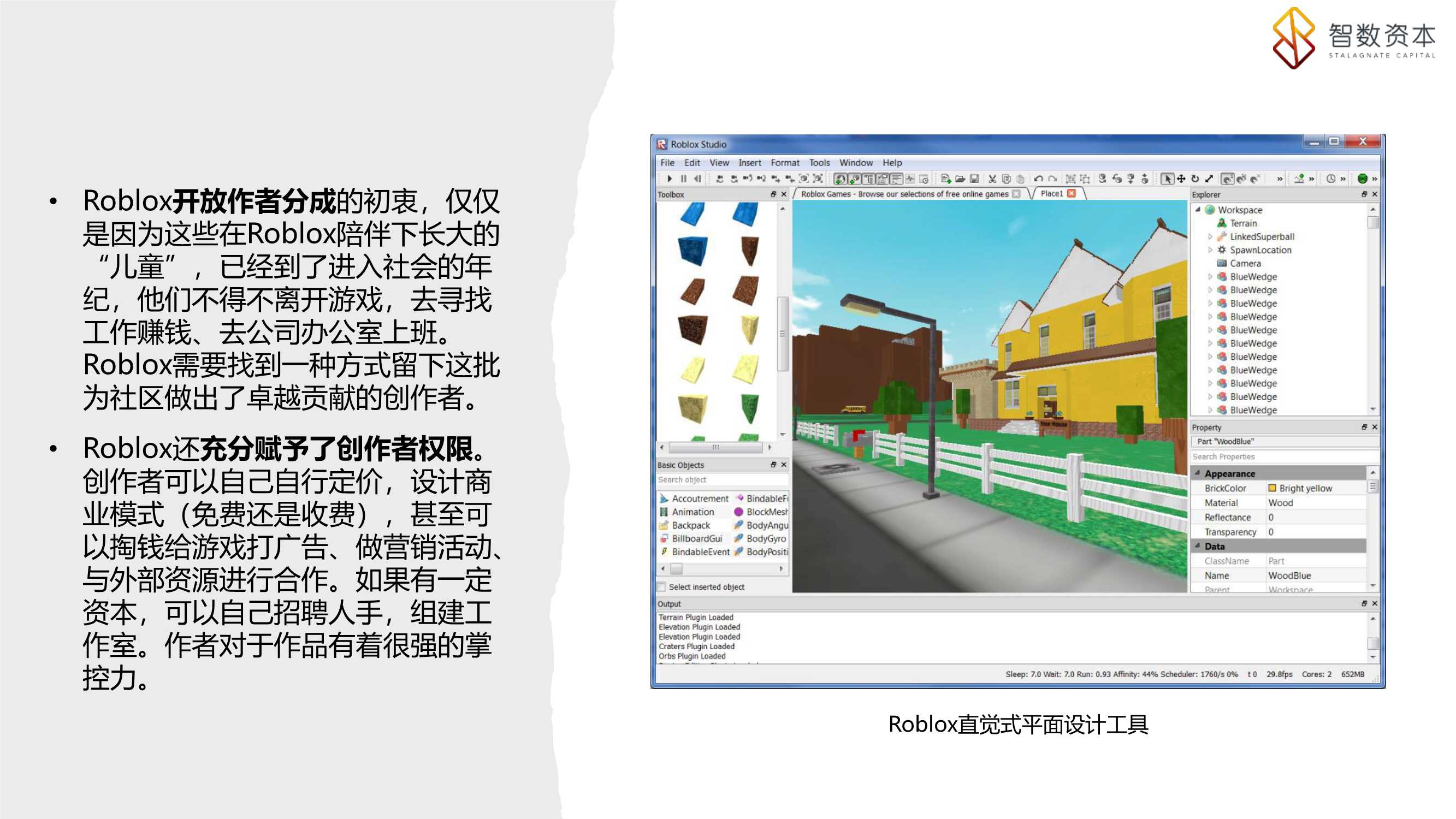
Task: Click the clock icon in toolbar
Action: (x=1331, y=179)
